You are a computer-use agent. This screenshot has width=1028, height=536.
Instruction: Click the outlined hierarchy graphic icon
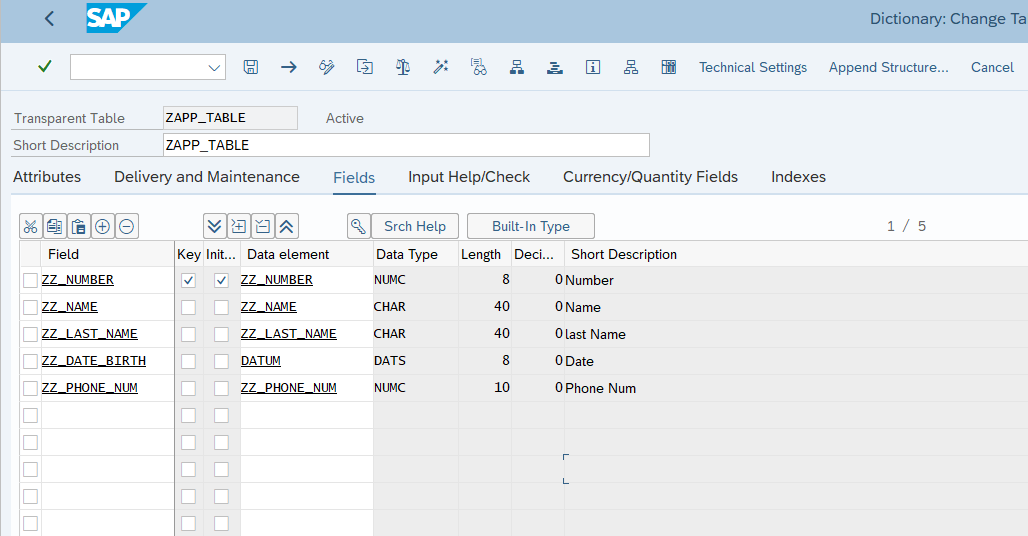pyautogui.click(x=631, y=67)
